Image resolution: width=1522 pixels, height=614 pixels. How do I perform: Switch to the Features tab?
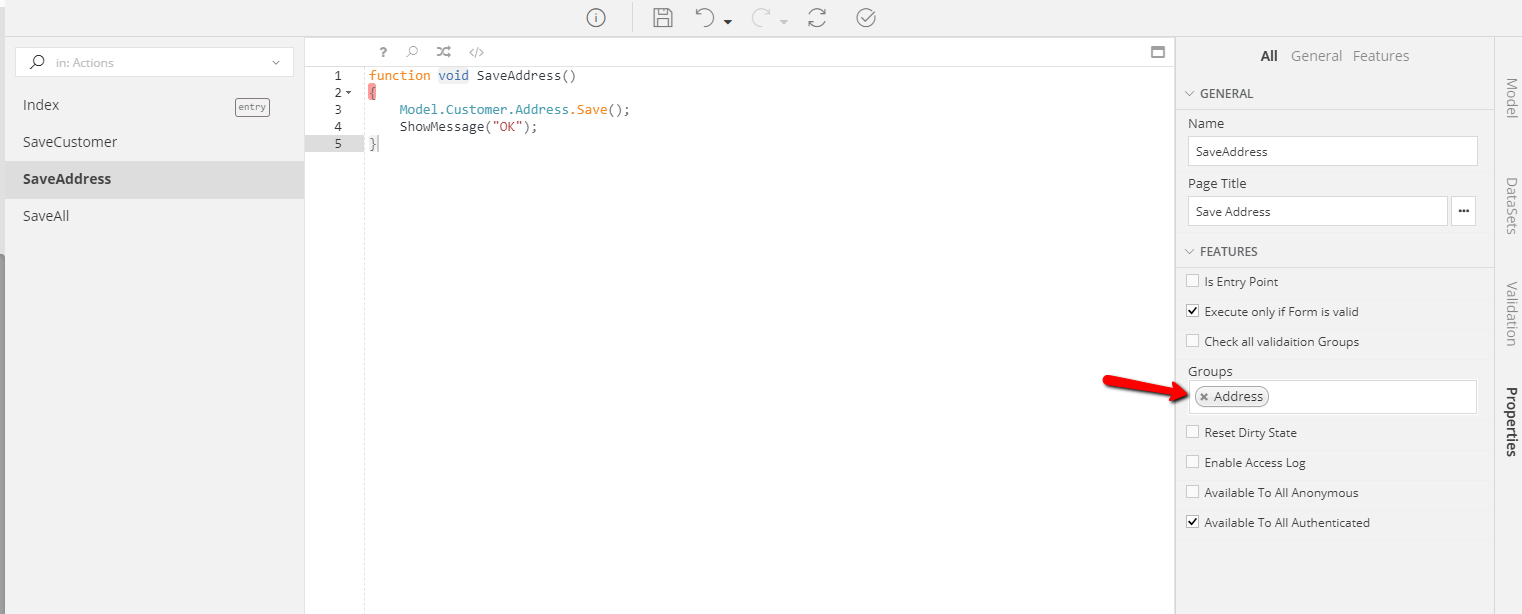(x=1380, y=56)
